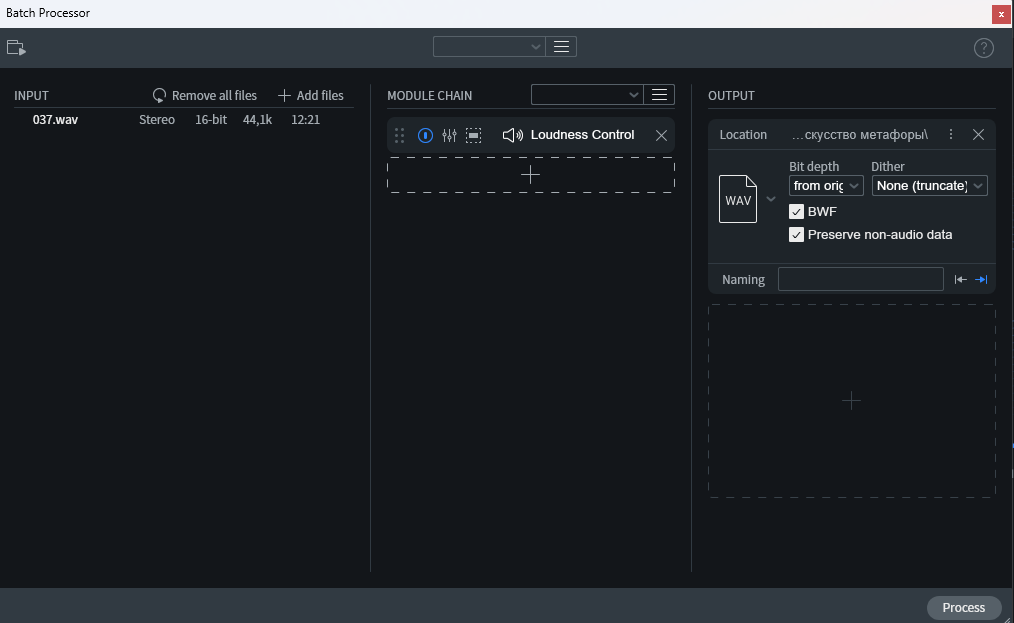Click the WAV file format icon

pyautogui.click(x=738, y=199)
